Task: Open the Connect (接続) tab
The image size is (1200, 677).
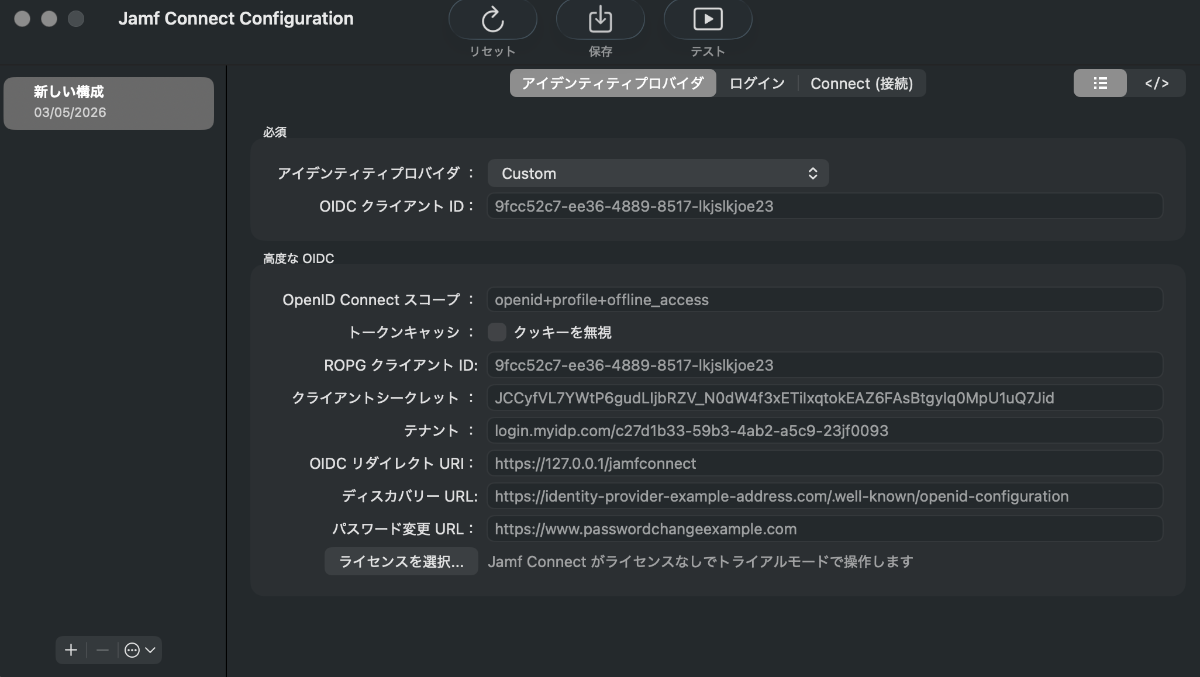Action: coord(861,83)
